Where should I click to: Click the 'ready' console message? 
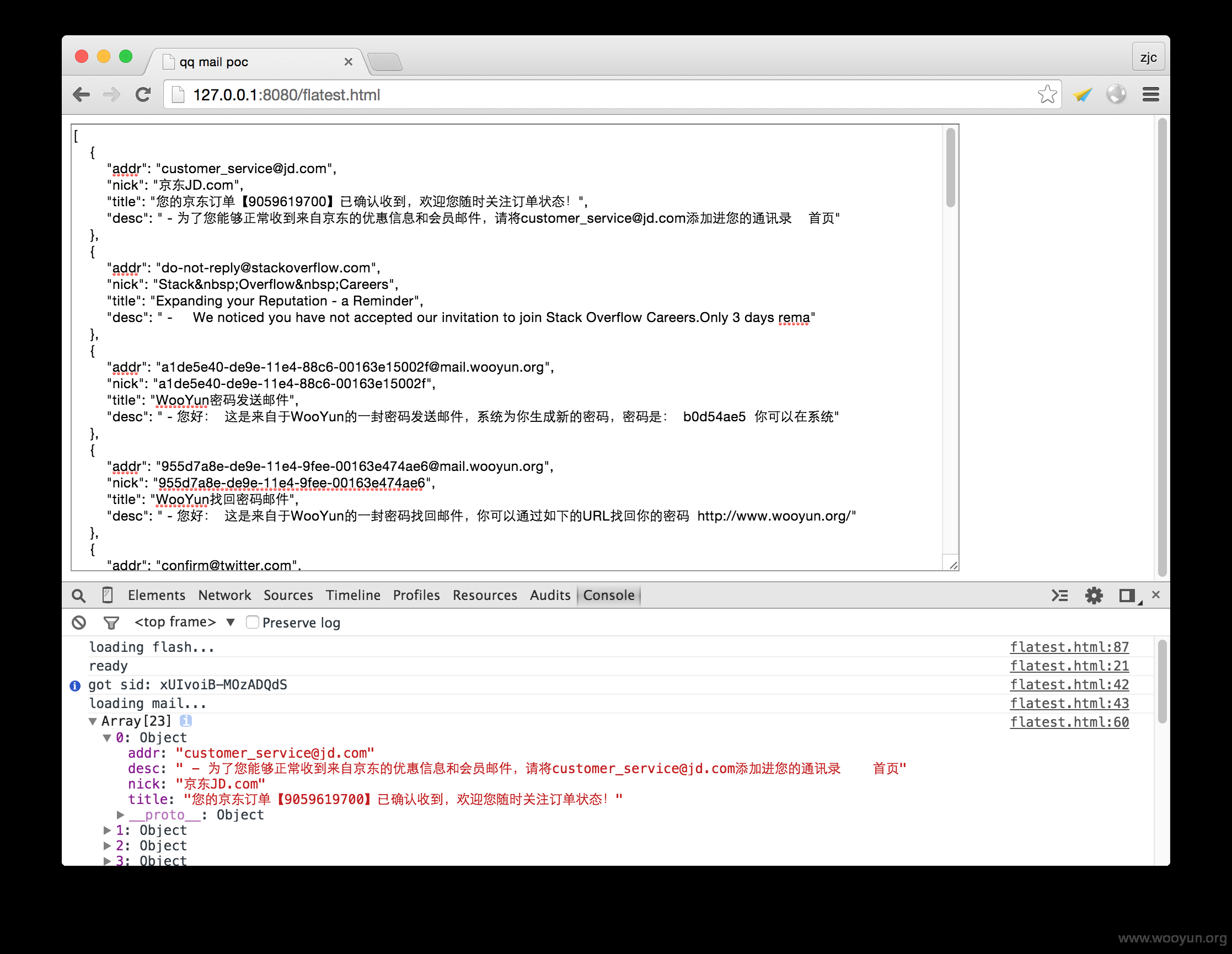[x=108, y=666]
